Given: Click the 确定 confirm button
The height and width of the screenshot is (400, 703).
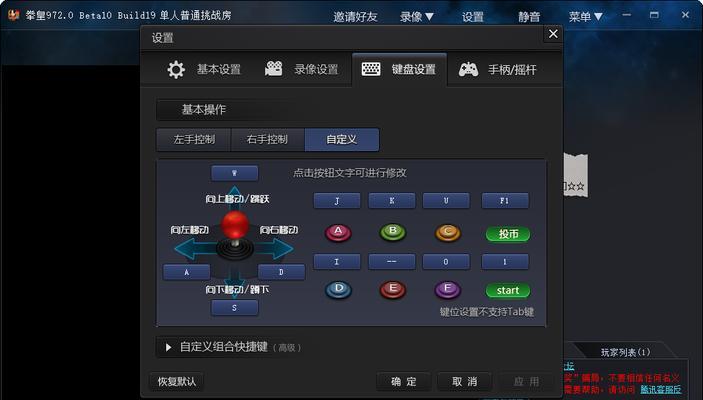Looking at the screenshot, I should (404, 382).
